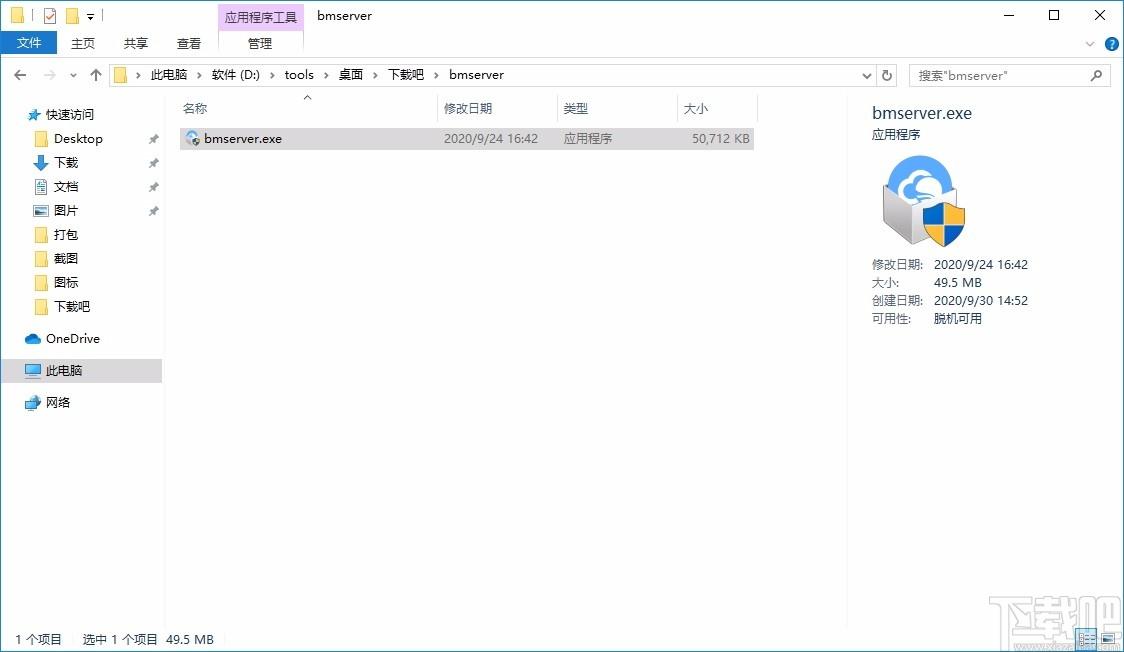Click 下载吧 in breadcrumb path

[x=406, y=75]
